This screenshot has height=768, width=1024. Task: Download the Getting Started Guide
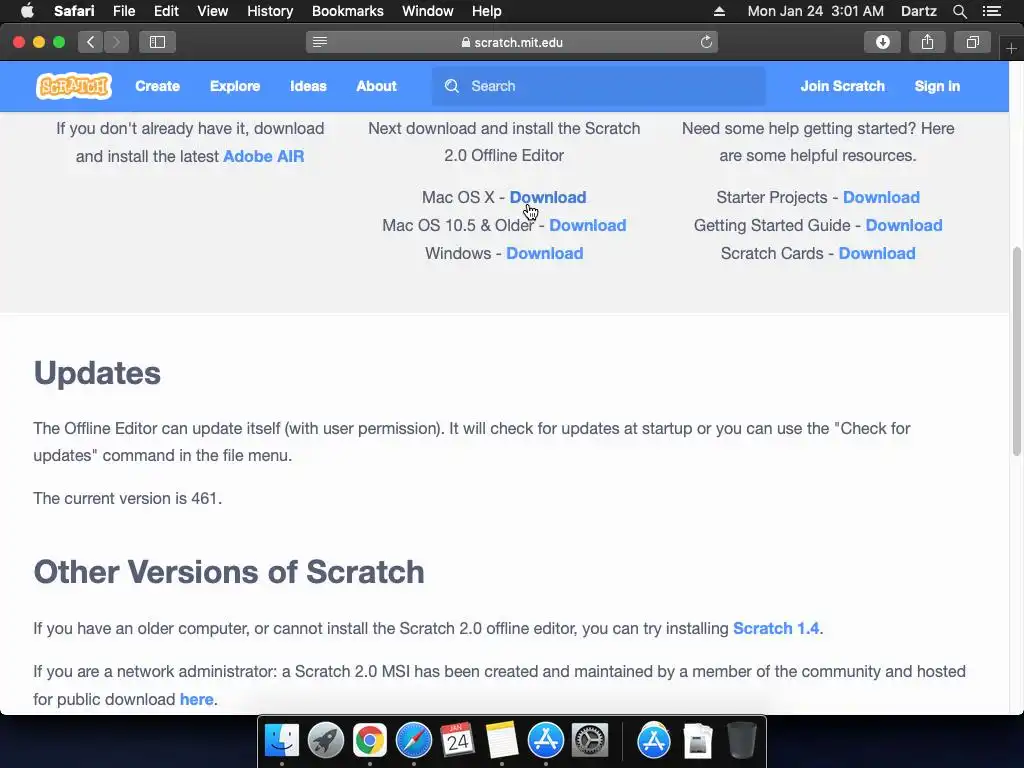click(x=904, y=225)
